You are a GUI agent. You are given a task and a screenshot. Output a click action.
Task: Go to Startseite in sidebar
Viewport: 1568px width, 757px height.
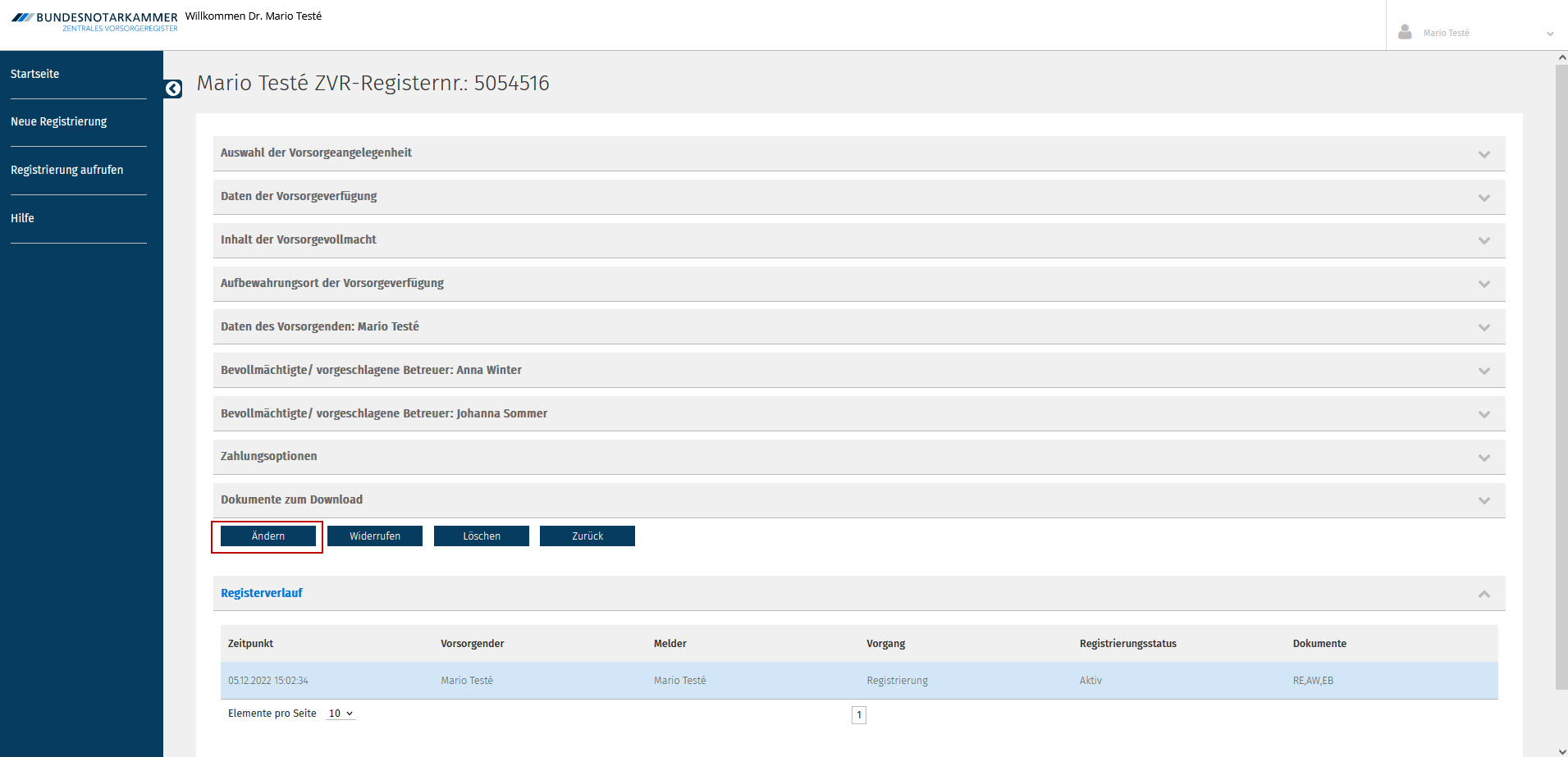point(35,74)
